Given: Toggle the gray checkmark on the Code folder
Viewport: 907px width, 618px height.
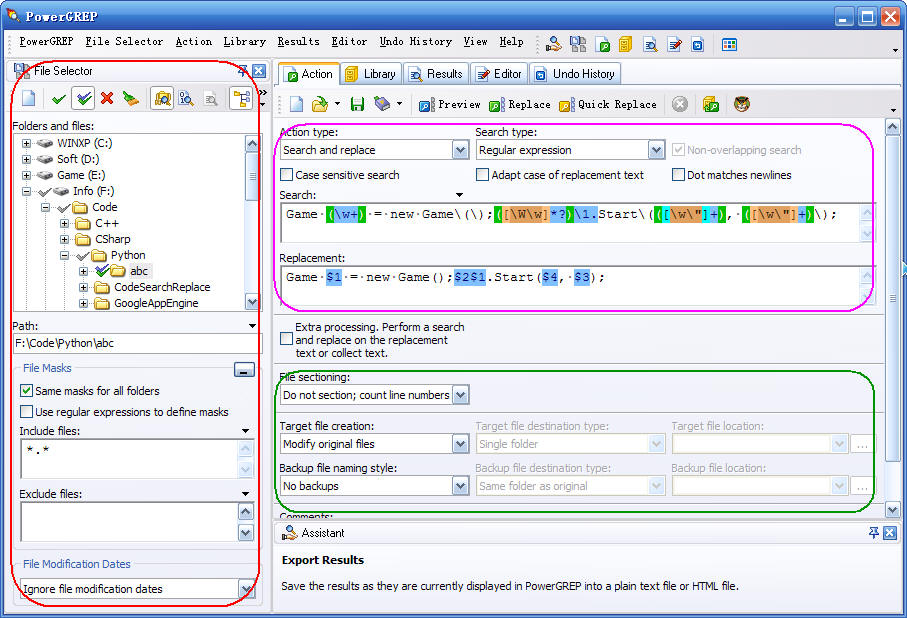Looking at the screenshot, I should click(x=64, y=207).
